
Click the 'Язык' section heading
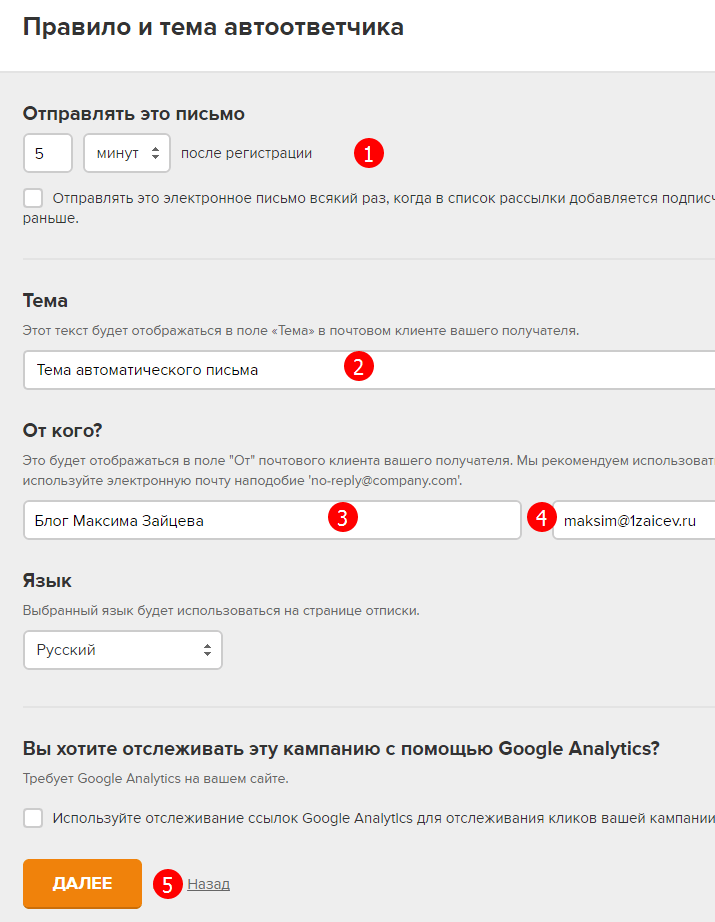pos(47,581)
